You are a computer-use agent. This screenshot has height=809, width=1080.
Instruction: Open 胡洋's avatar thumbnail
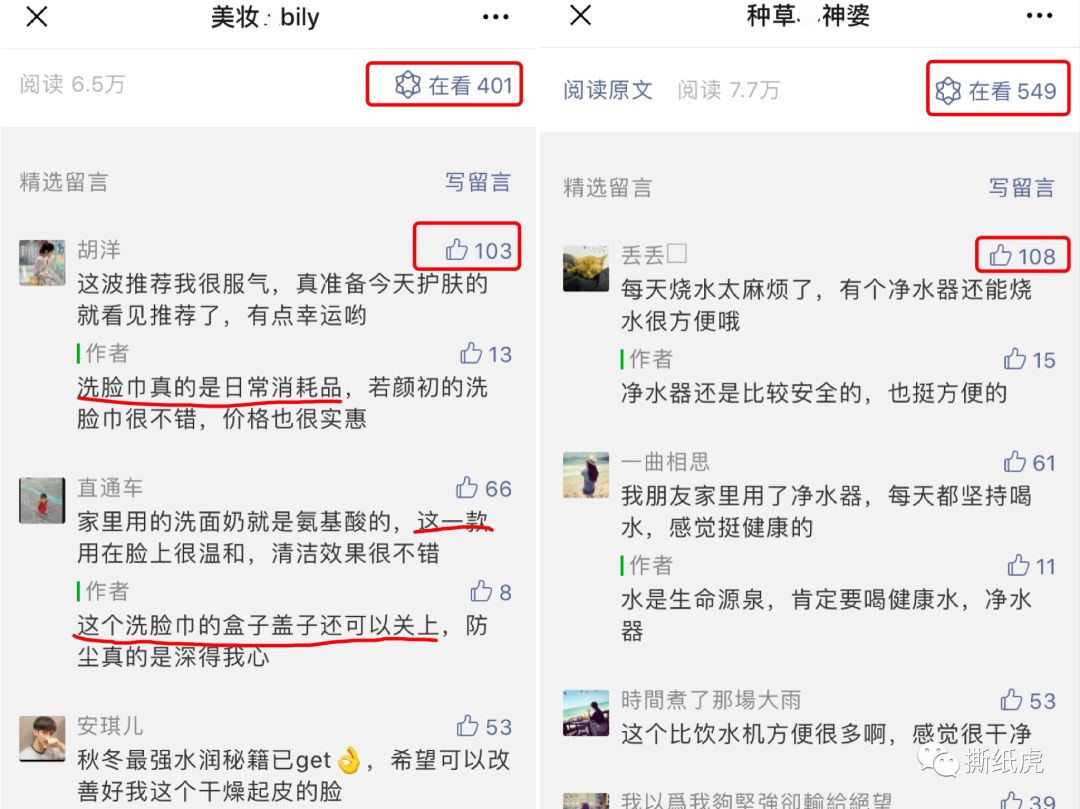pos(42,262)
